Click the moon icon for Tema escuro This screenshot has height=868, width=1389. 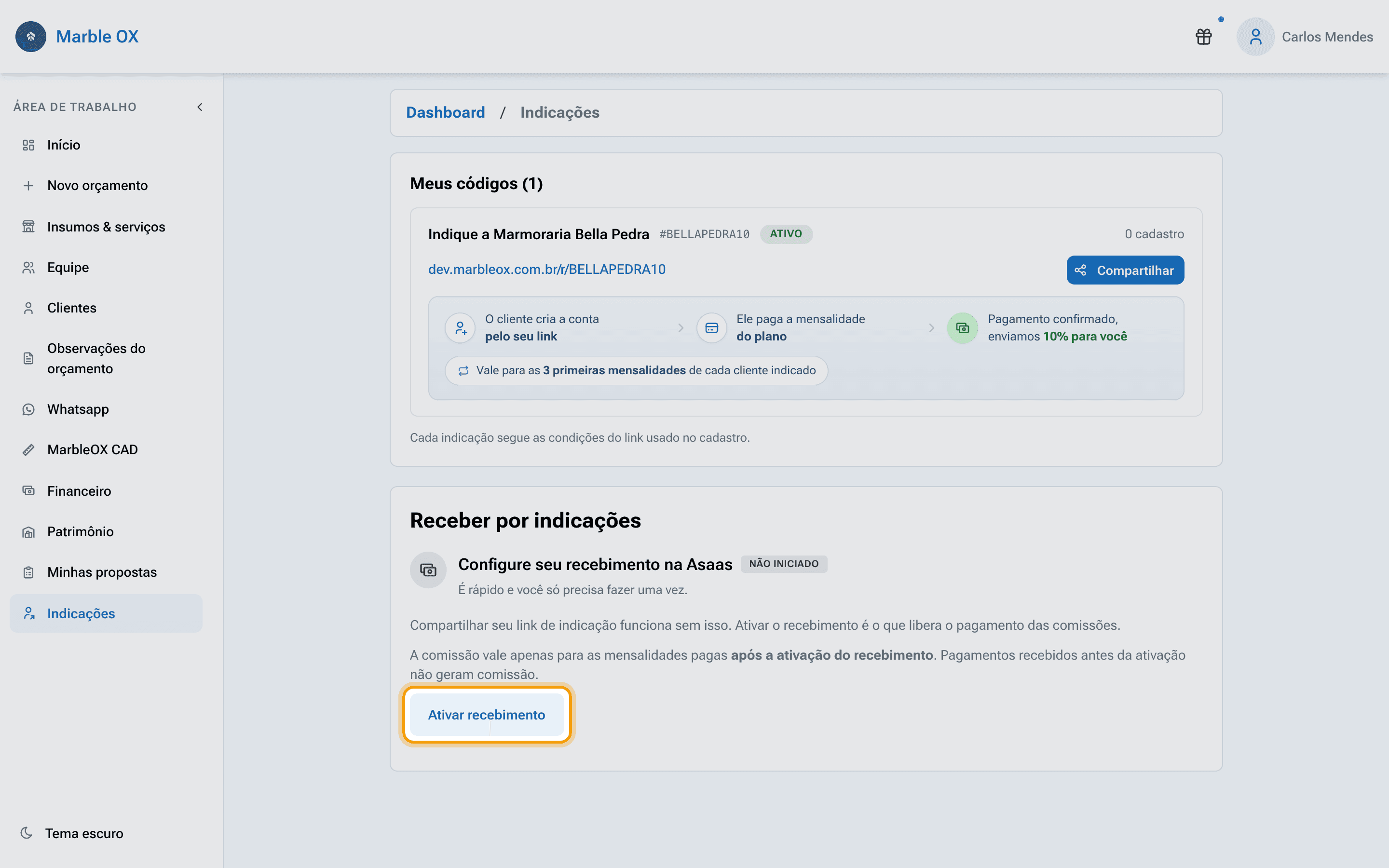click(x=27, y=833)
